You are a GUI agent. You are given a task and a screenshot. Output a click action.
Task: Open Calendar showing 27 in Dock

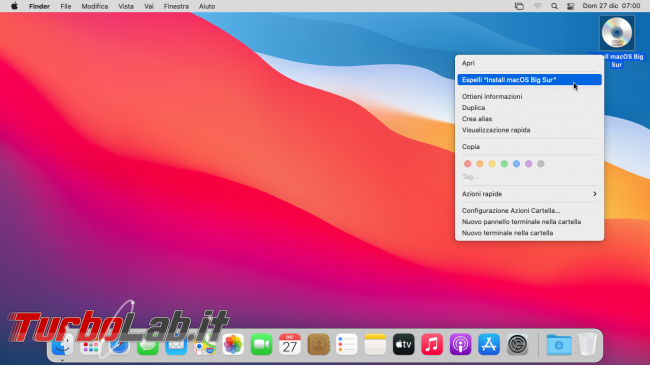[290, 345]
